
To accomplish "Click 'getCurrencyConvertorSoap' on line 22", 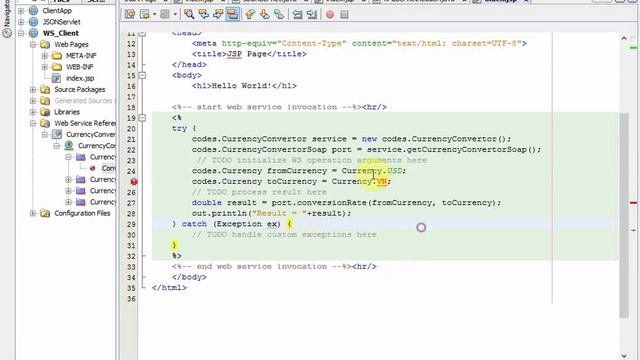I will [x=466, y=149].
